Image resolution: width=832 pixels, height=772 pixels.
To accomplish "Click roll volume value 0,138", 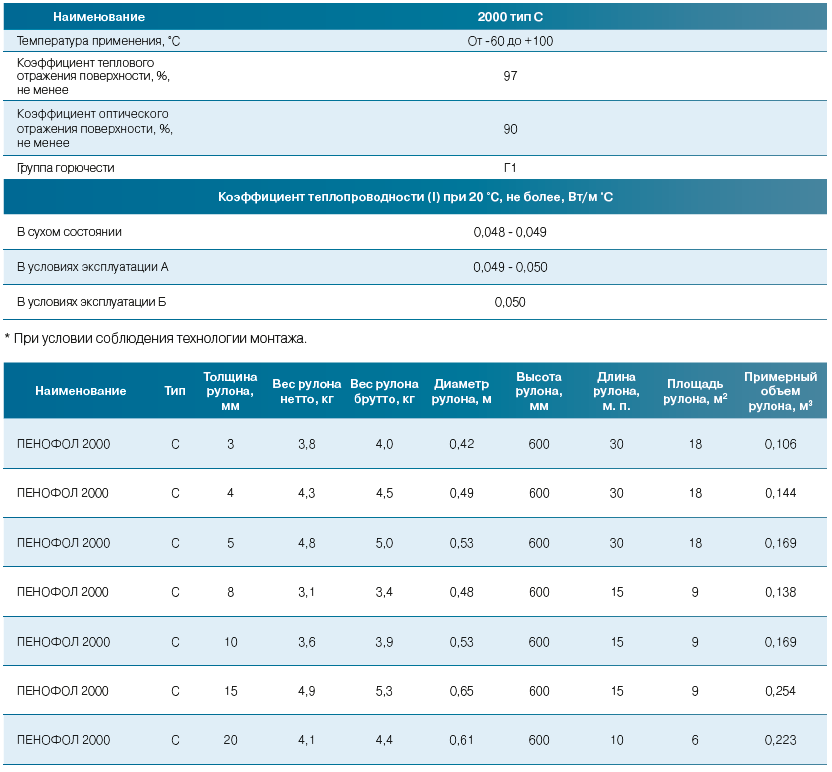I will [781, 592].
